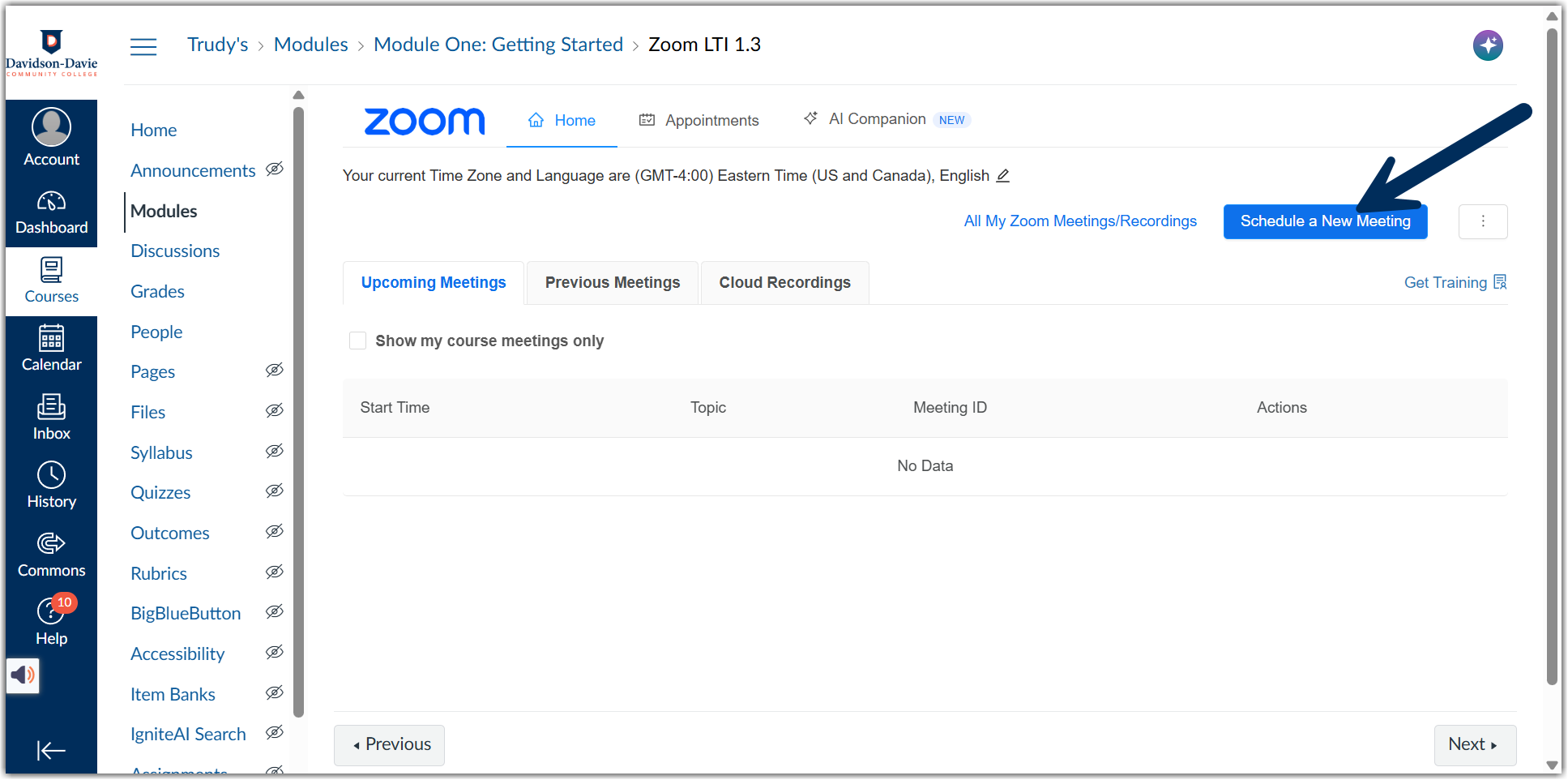
Task: Go to Previous module item
Action: (x=390, y=744)
